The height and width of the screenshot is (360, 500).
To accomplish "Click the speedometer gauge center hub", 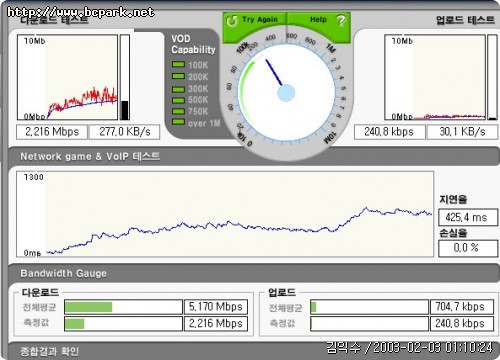I will (x=286, y=93).
